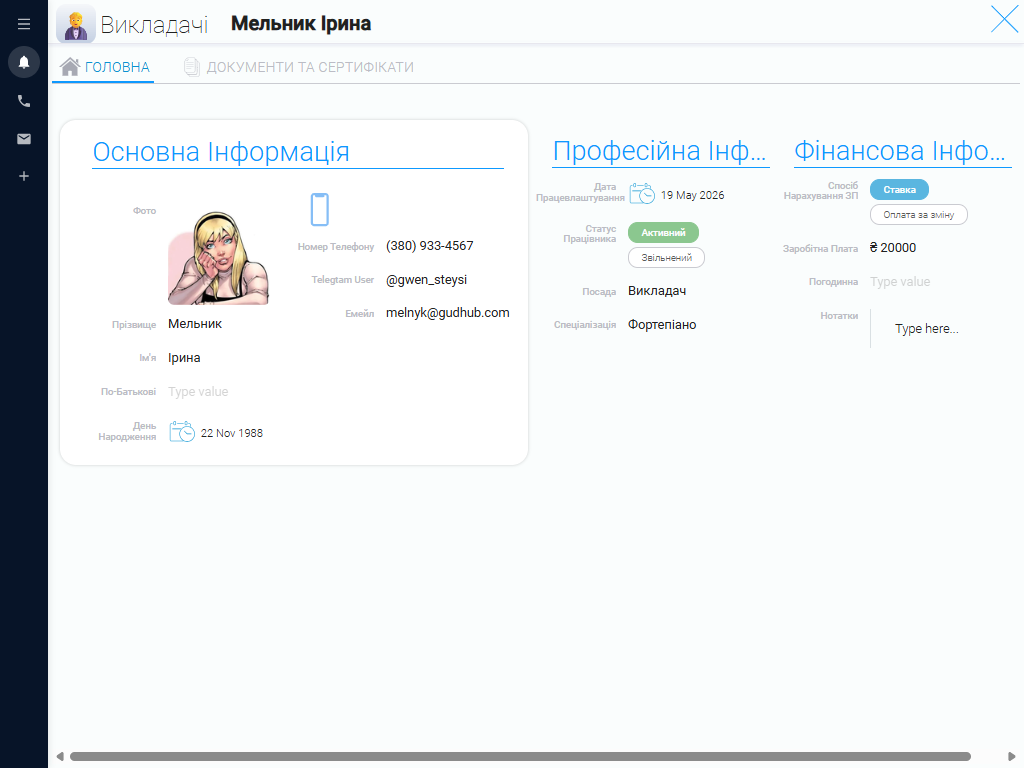Open the mail envelope icon in sidebar

24,138
